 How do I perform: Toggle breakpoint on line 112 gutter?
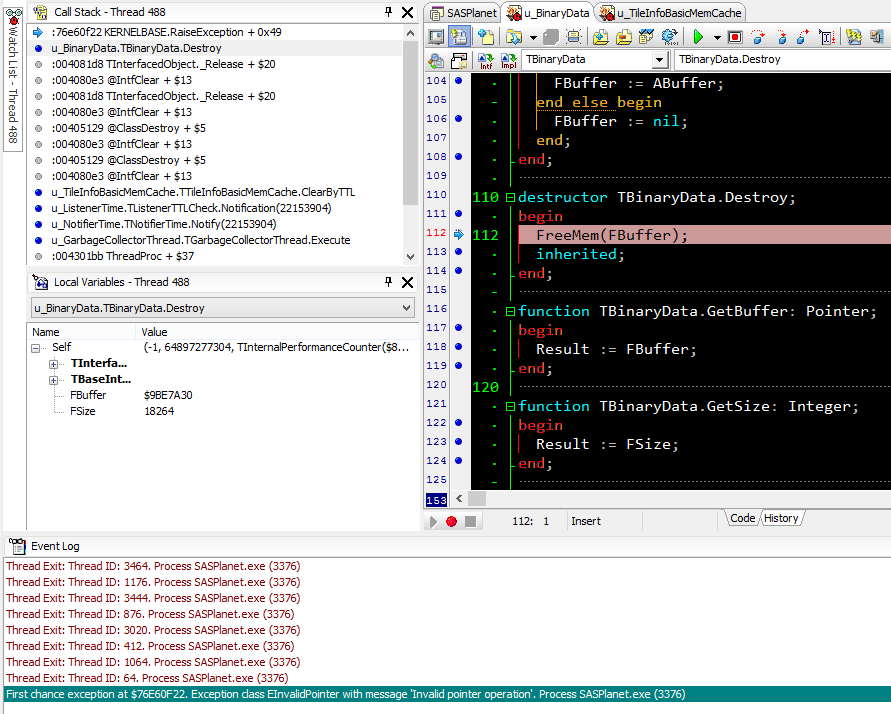[459, 235]
